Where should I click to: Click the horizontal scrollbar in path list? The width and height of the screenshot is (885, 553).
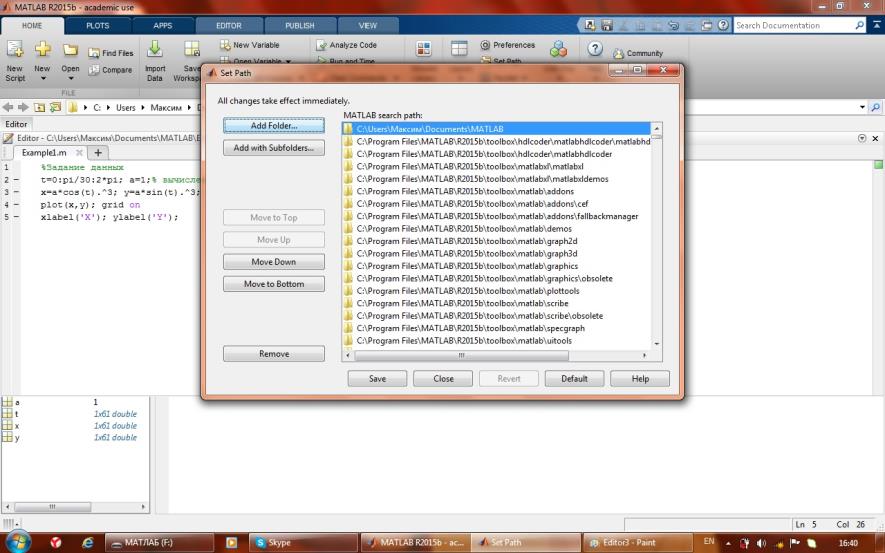point(461,356)
